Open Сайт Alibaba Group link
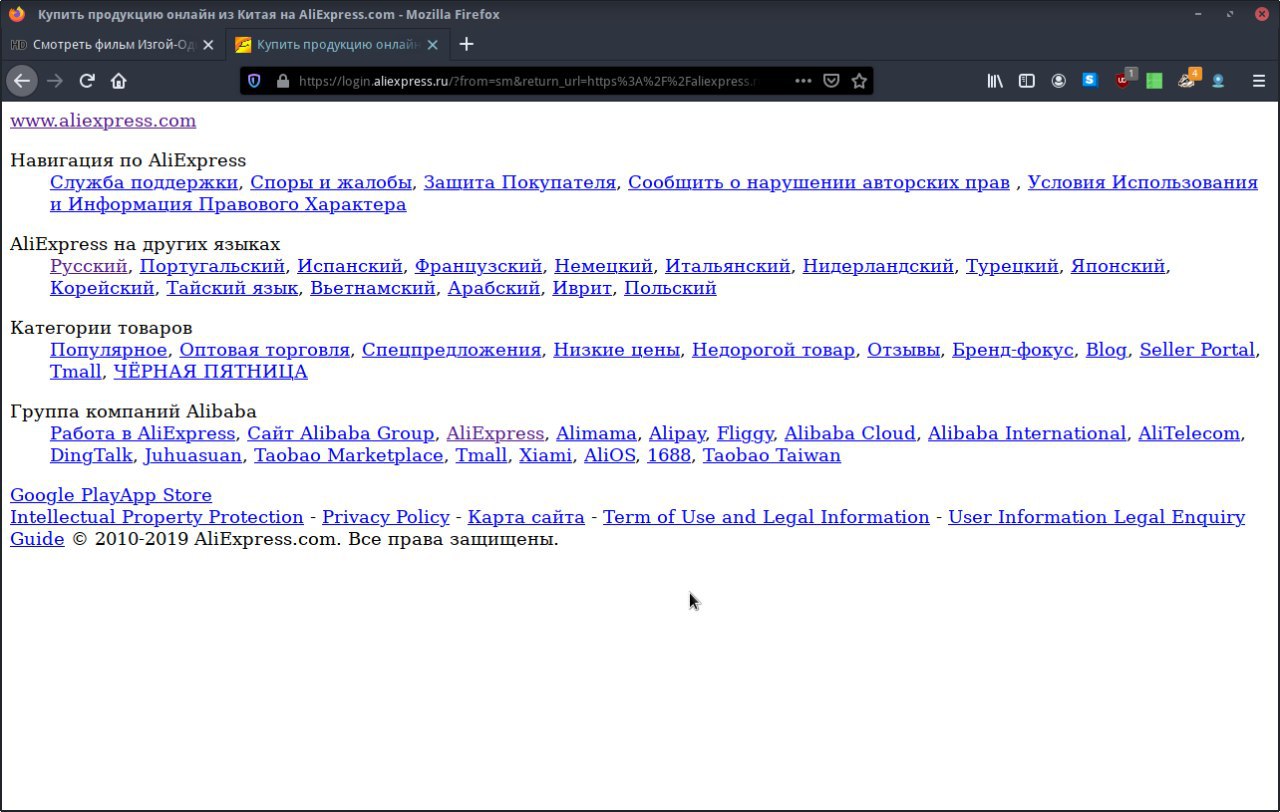This screenshot has height=812, width=1280. tap(341, 434)
